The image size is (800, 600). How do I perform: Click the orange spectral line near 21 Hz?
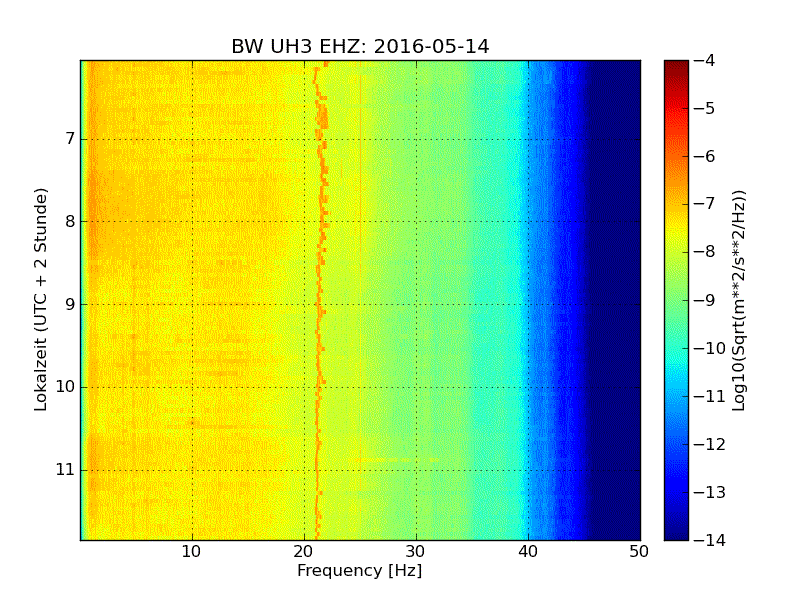pyautogui.click(x=319, y=300)
